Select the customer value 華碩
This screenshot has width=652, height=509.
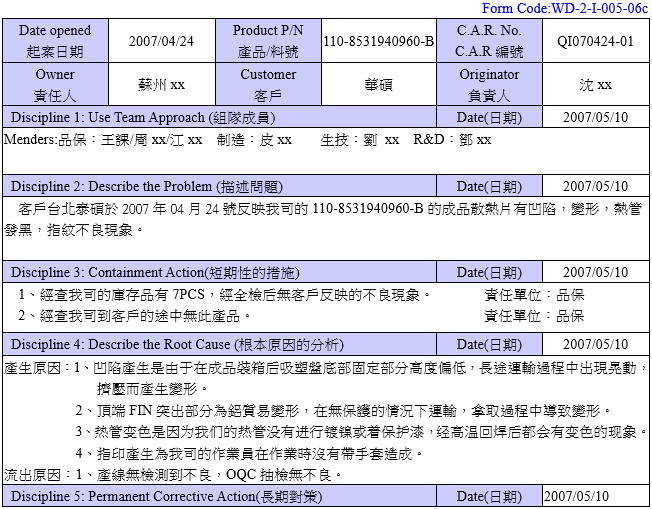pos(379,85)
